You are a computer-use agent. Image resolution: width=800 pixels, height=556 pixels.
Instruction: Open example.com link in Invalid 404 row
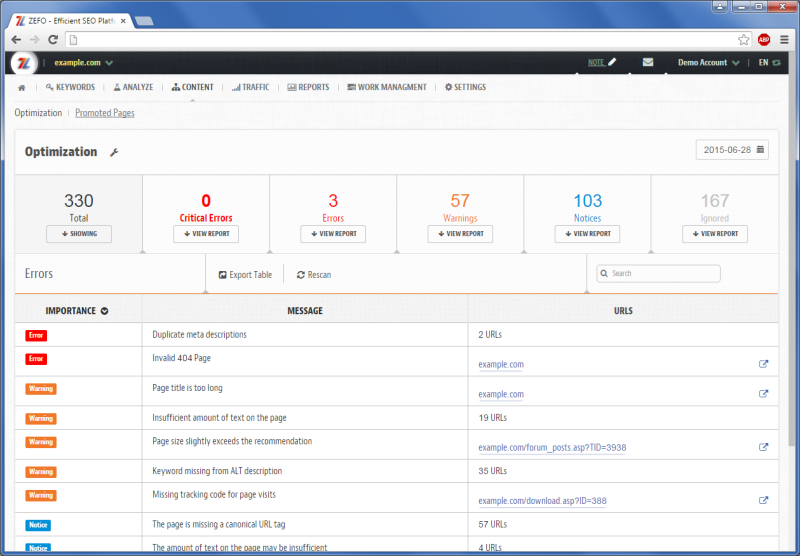[501, 364]
